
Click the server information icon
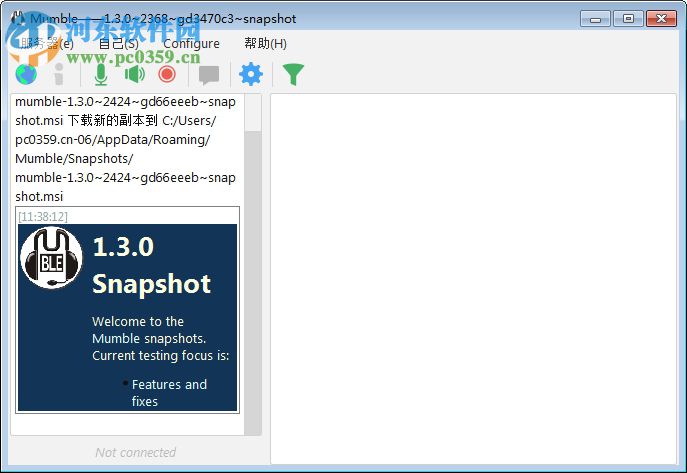59,74
